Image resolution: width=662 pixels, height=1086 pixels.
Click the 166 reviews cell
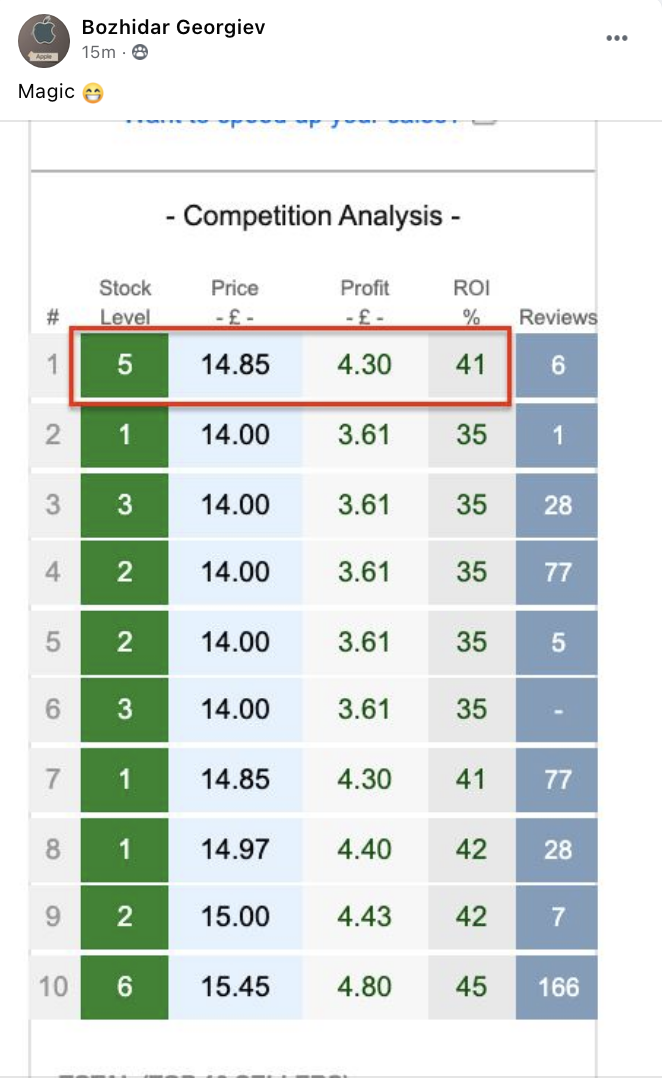(x=557, y=986)
